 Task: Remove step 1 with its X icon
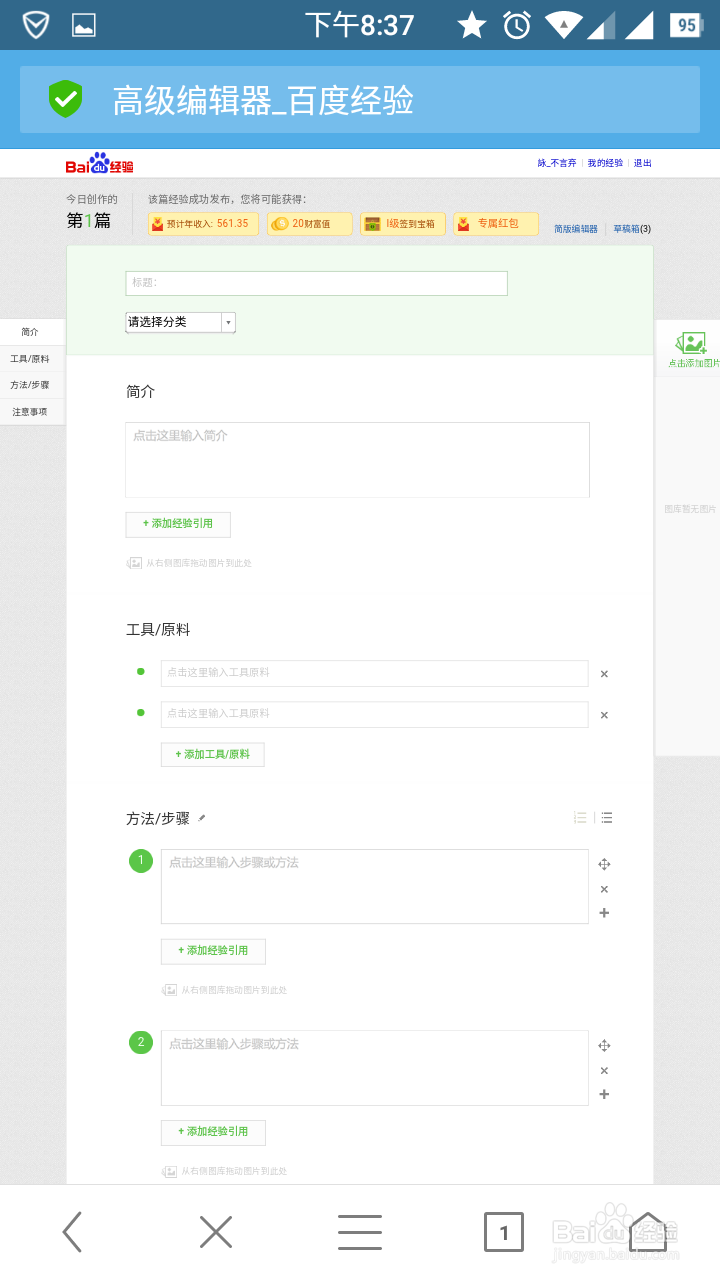tap(604, 889)
